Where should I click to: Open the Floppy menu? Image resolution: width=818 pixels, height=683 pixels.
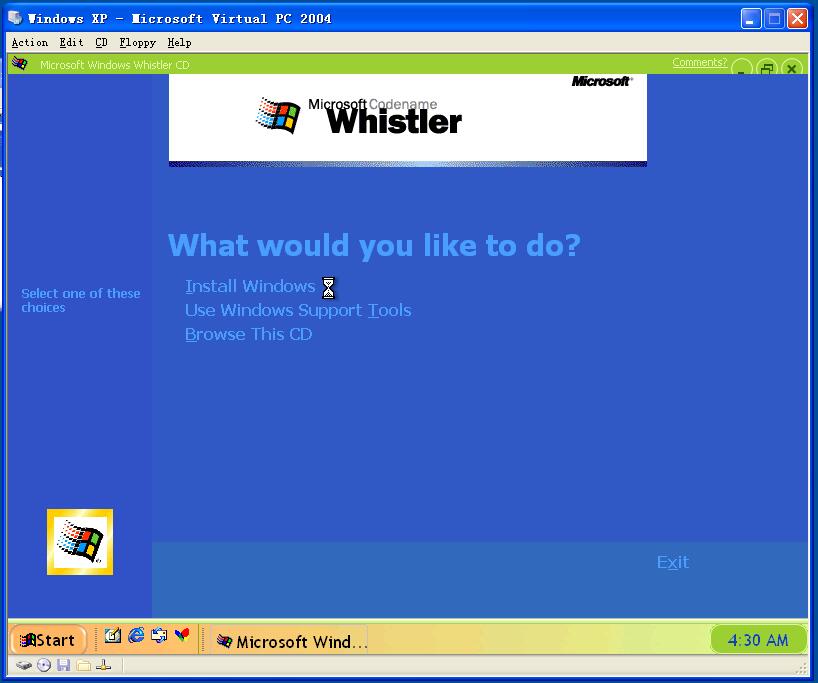137,43
